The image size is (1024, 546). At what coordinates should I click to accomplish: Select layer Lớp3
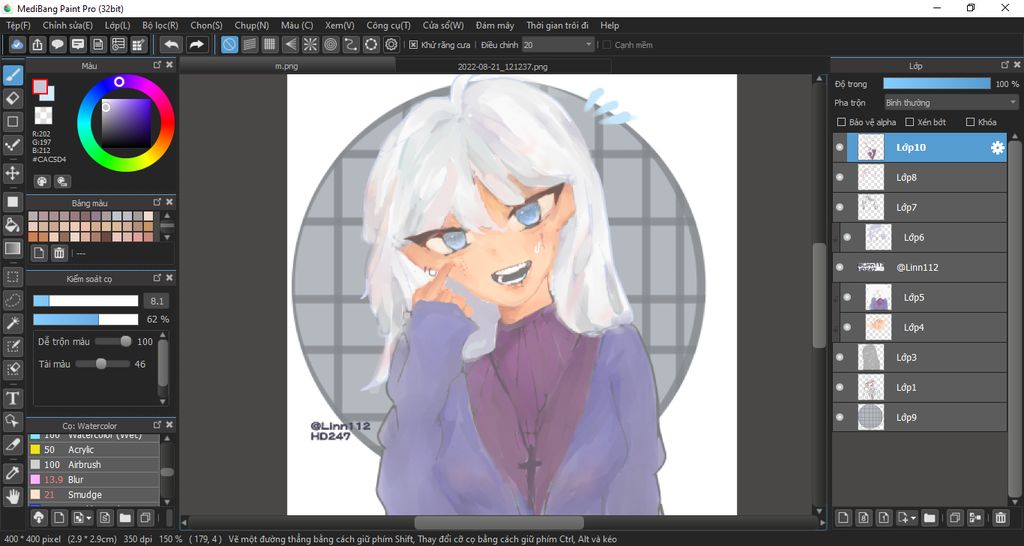[920, 357]
